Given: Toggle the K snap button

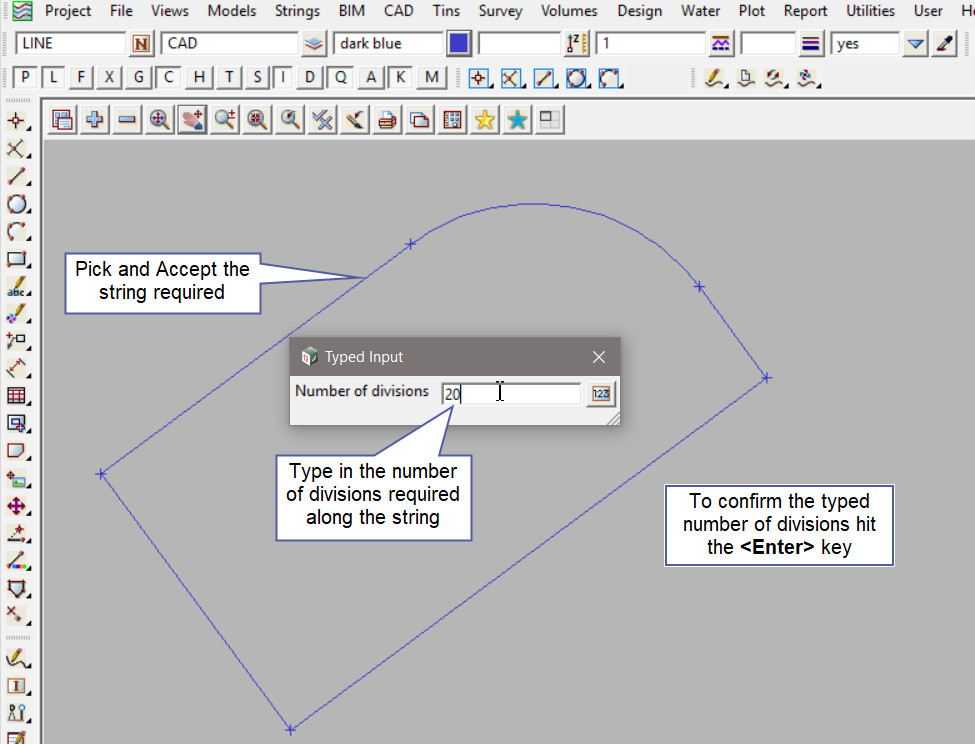Looking at the screenshot, I should 401,78.
